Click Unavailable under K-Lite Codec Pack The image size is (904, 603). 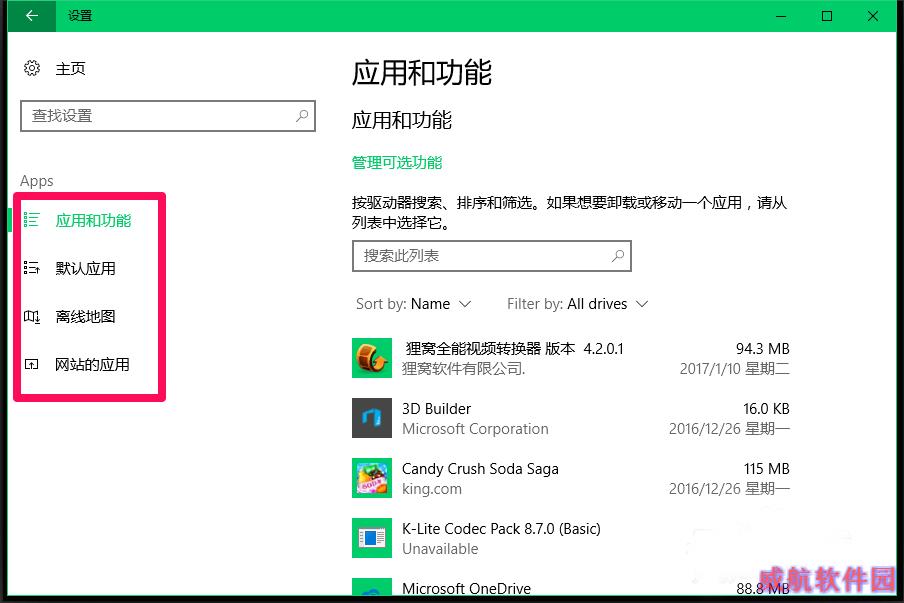click(x=440, y=549)
